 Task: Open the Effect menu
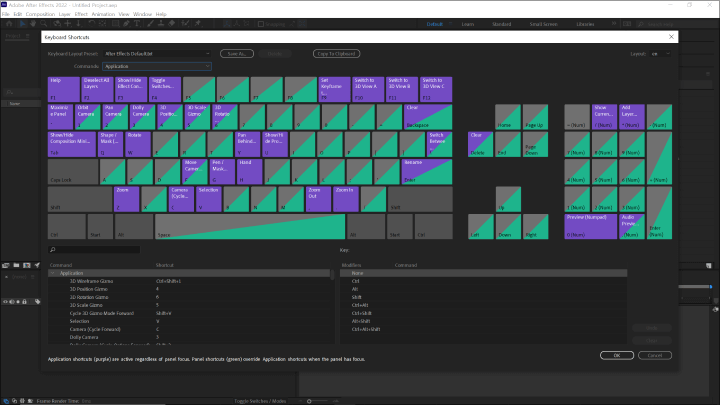click(81, 14)
